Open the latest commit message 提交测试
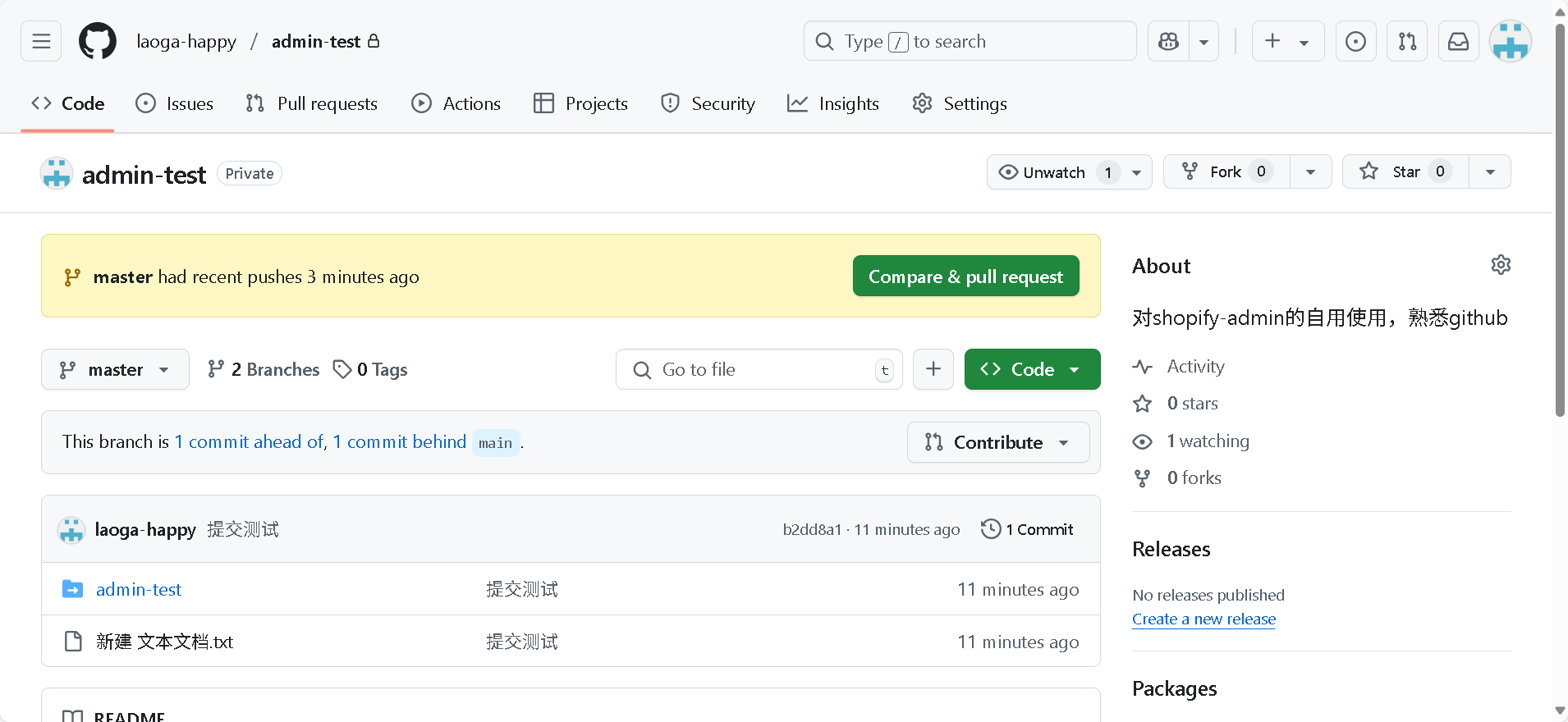Viewport: 1568px width, 722px height. click(x=243, y=529)
